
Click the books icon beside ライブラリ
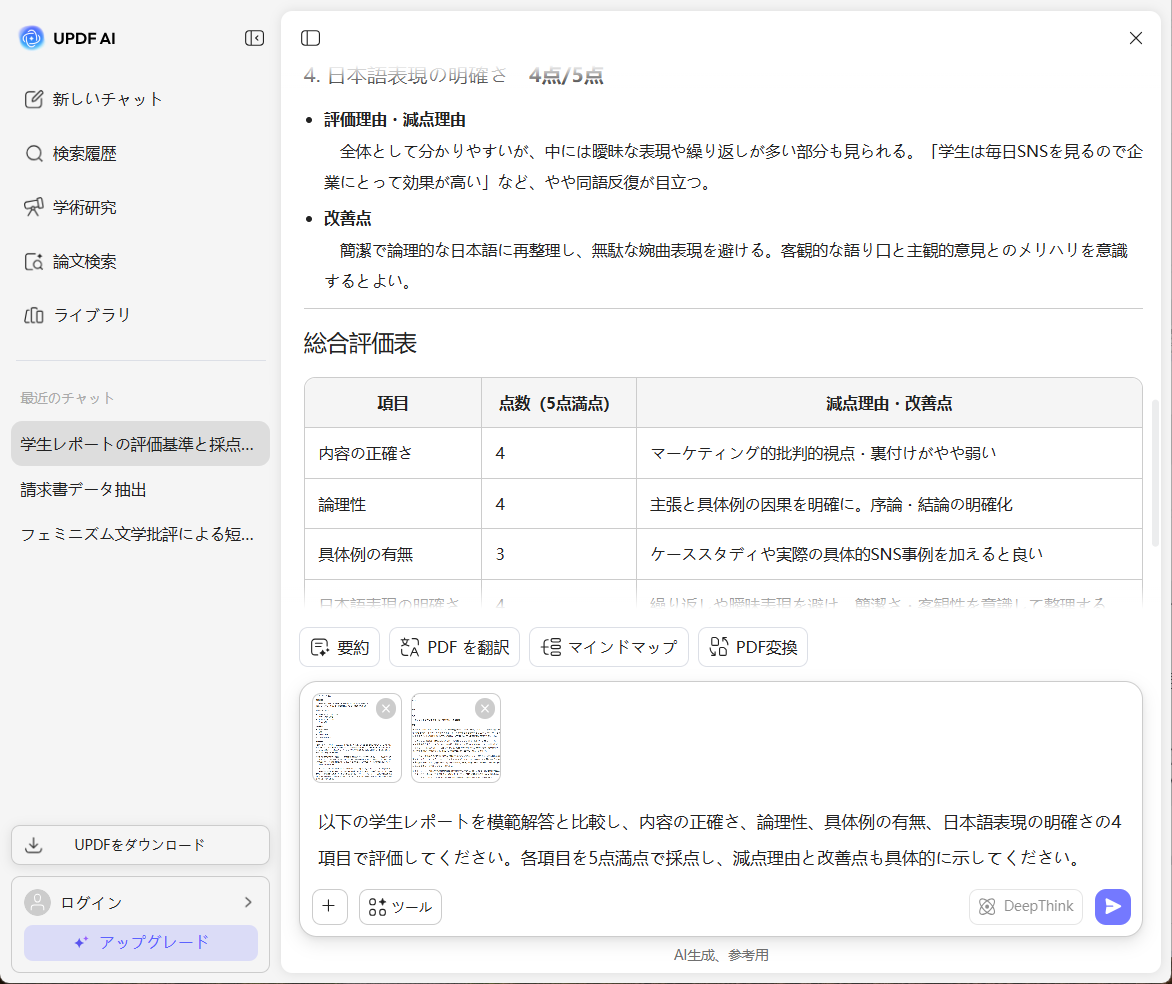[x=34, y=315]
